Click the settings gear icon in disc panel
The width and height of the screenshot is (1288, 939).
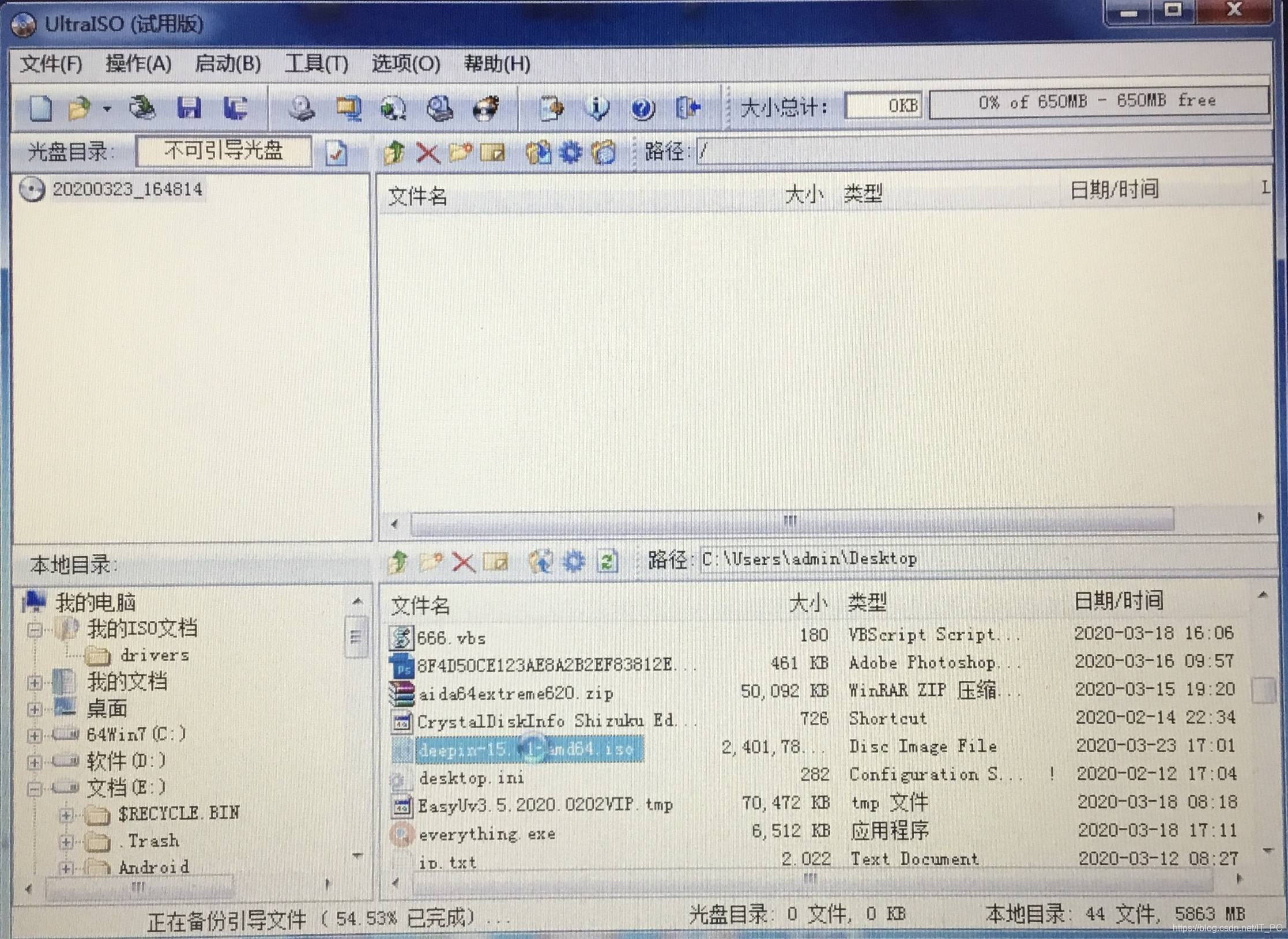(x=570, y=153)
